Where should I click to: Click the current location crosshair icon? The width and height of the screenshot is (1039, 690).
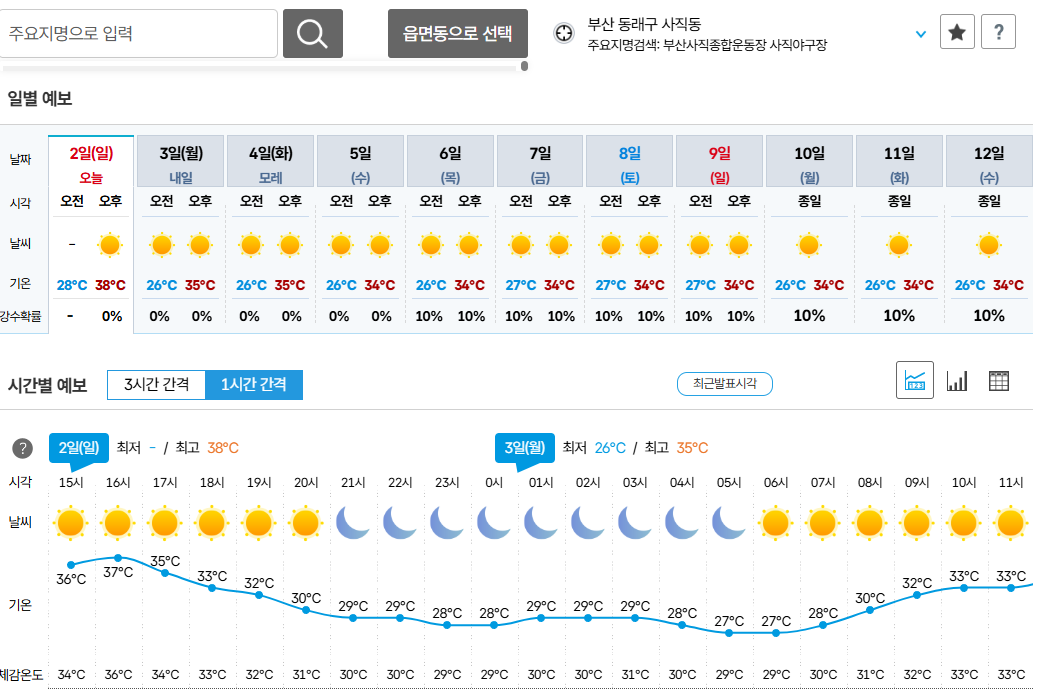pos(564,32)
